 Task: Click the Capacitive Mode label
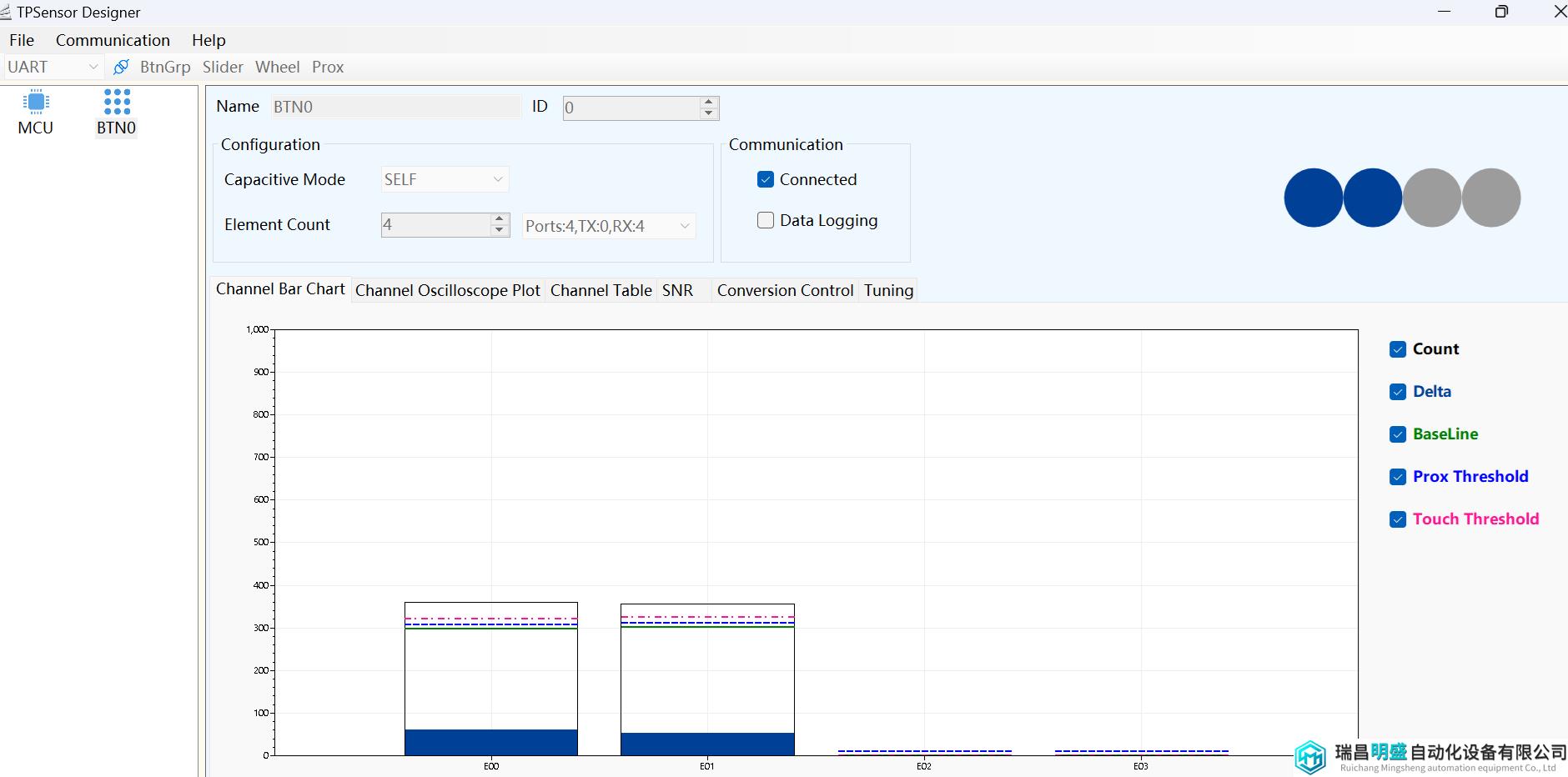point(284,179)
